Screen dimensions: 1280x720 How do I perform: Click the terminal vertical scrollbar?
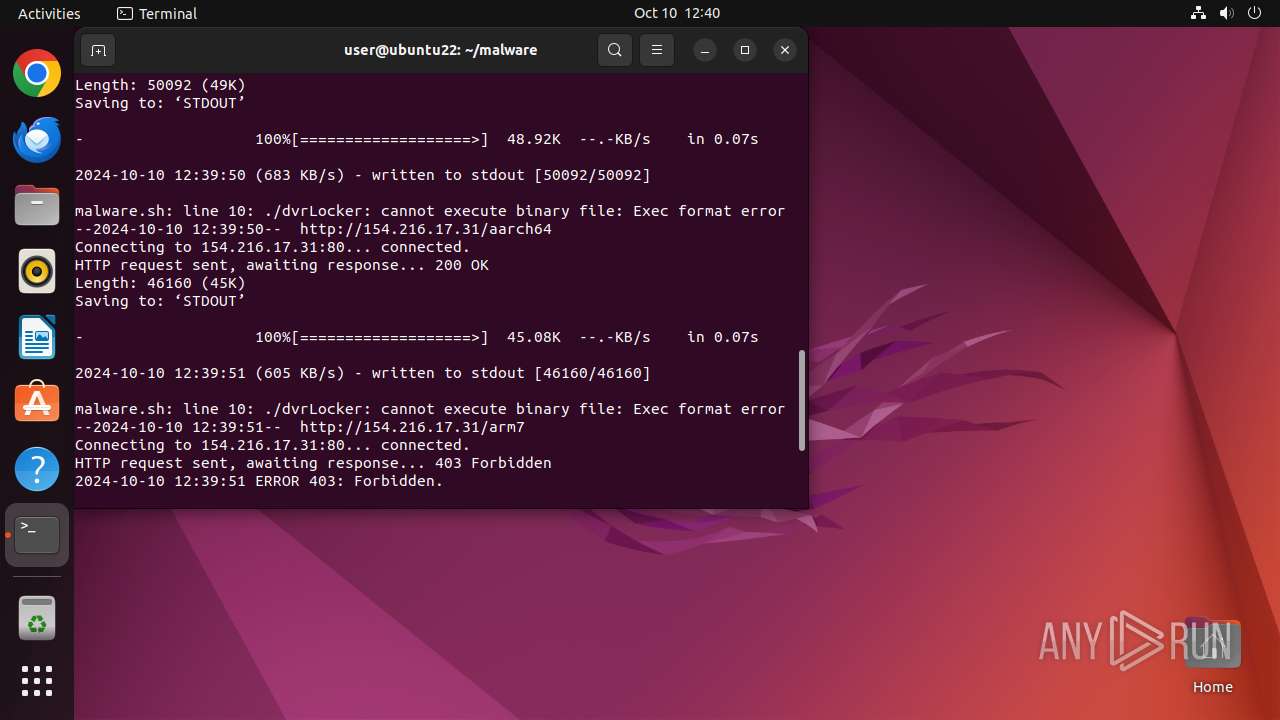801,400
